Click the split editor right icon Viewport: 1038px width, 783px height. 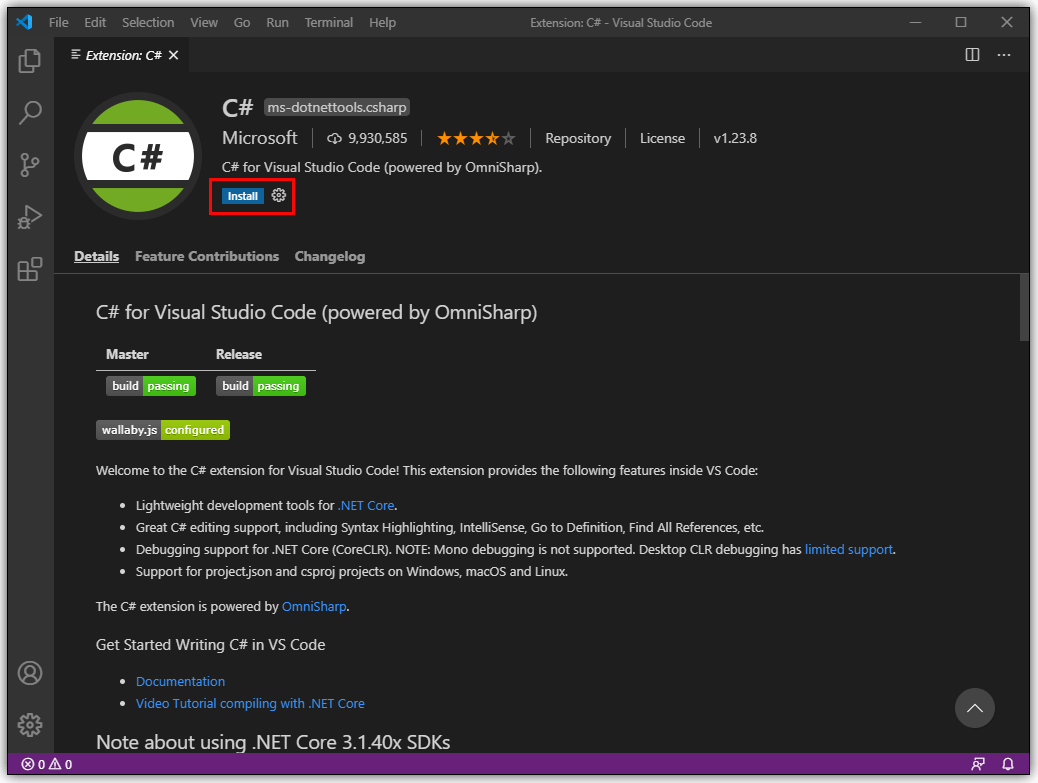coord(972,55)
